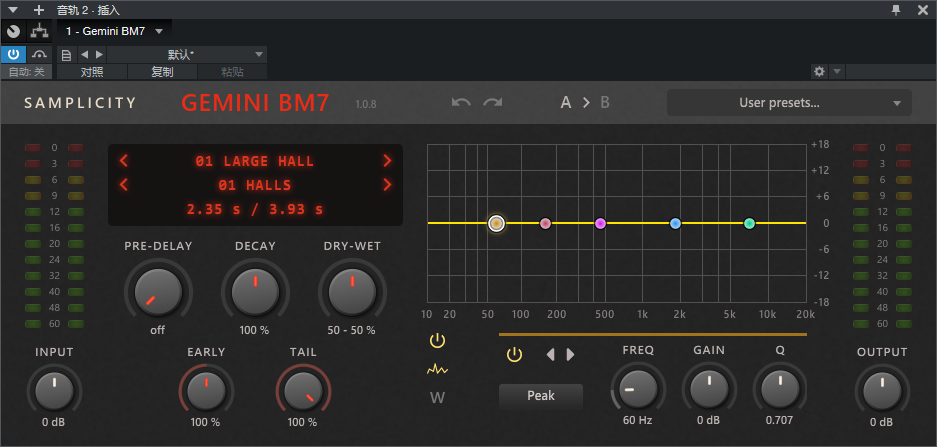Viewport: 937px width, 447px height.
Task: Load next host preset with right arrow
Action: pyautogui.click(x=99, y=54)
